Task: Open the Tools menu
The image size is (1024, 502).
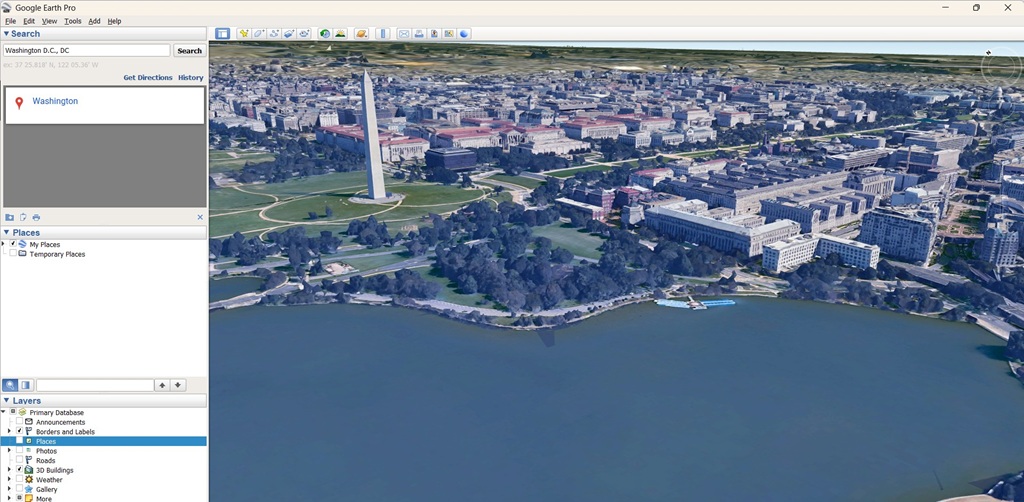Action: 73,21
